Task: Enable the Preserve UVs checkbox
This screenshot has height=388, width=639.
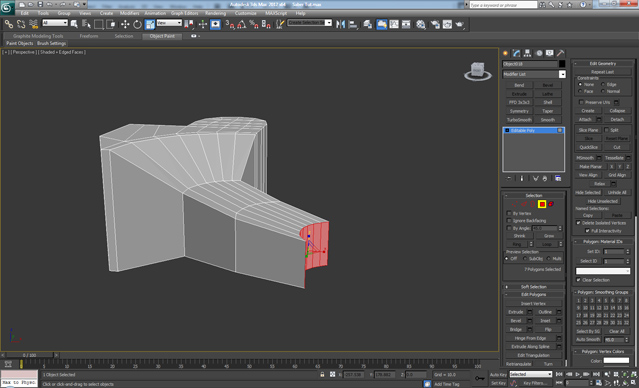Action: tap(581, 102)
